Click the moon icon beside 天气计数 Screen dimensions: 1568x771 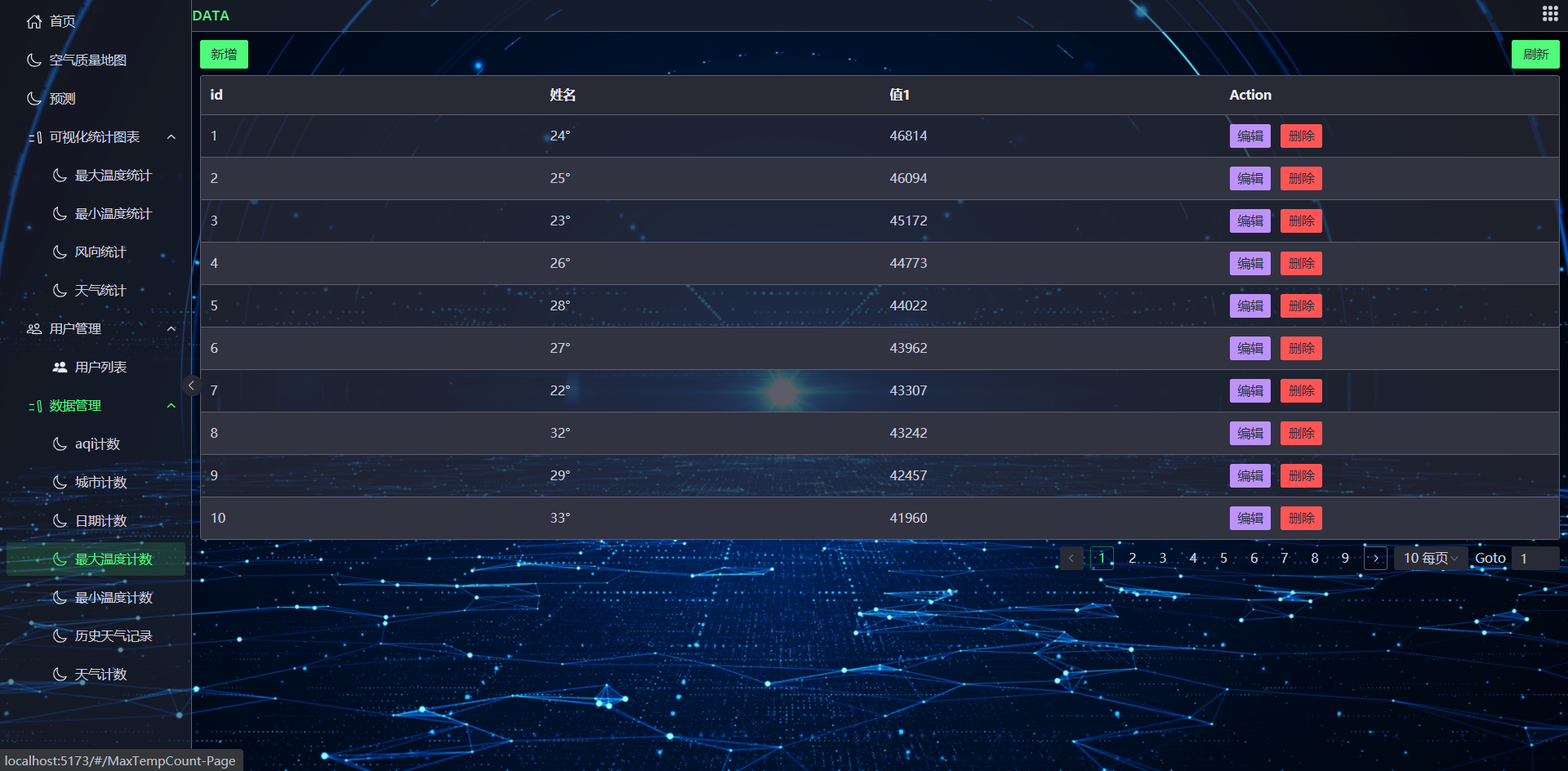point(58,674)
